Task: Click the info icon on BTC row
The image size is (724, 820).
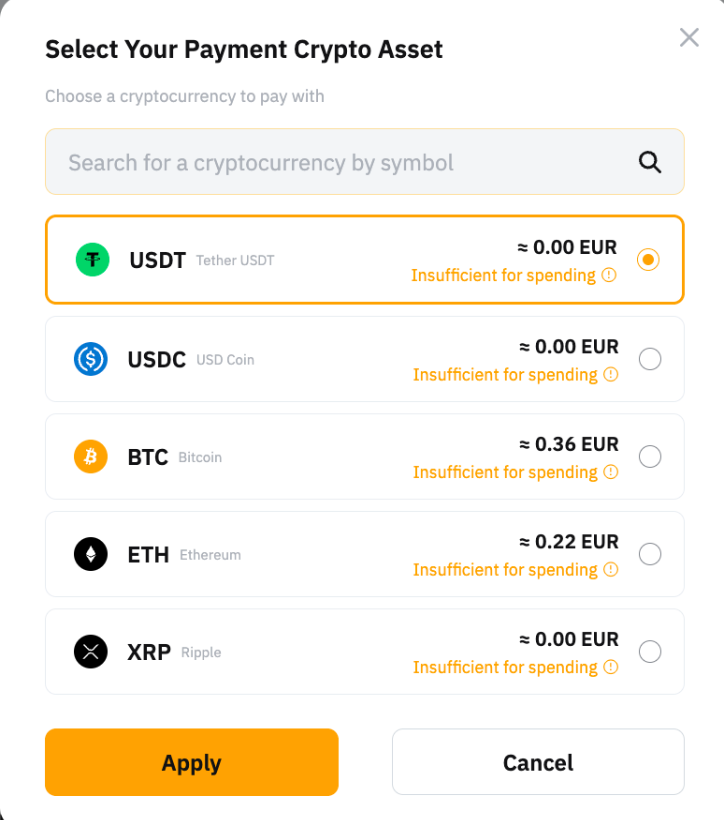Action: pos(611,472)
